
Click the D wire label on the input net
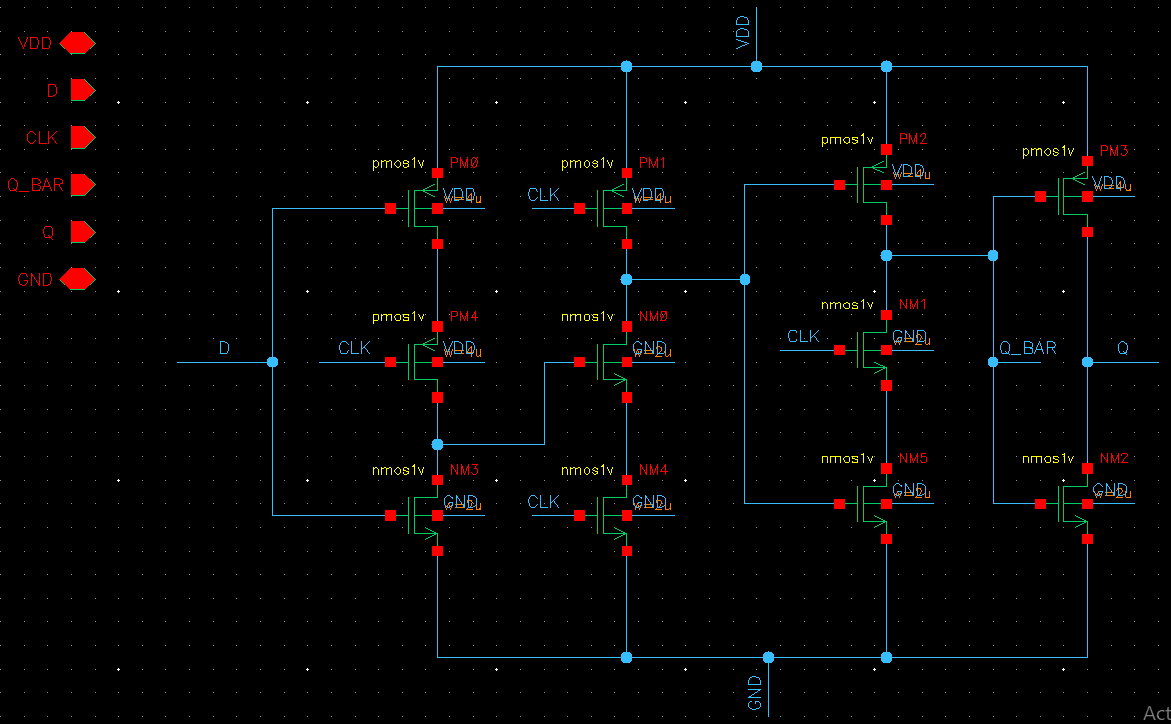pyautogui.click(x=224, y=348)
